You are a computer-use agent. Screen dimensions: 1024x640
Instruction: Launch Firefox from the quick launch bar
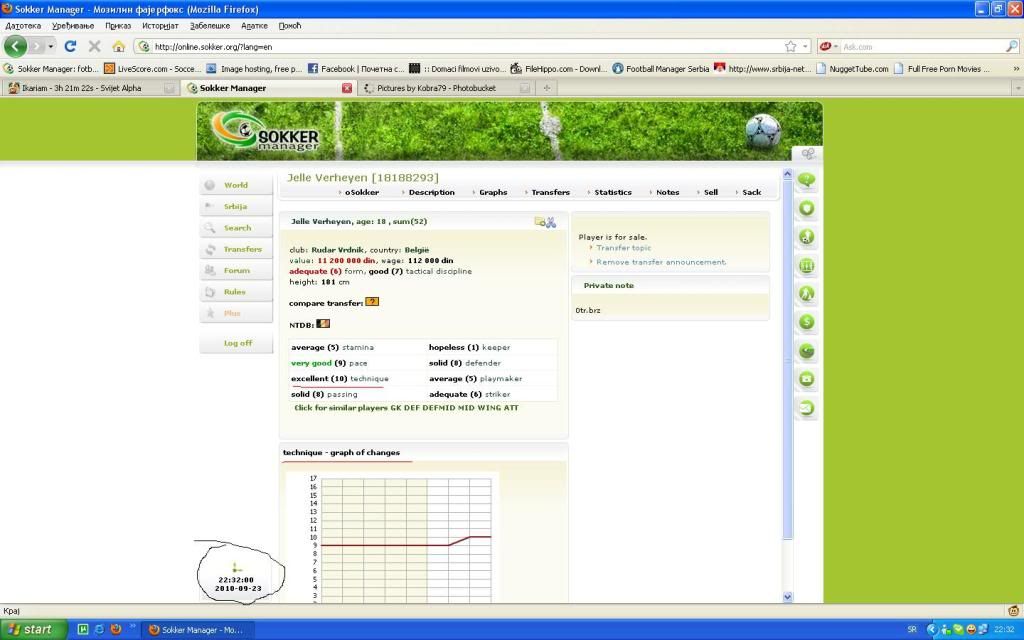(116, 630)
